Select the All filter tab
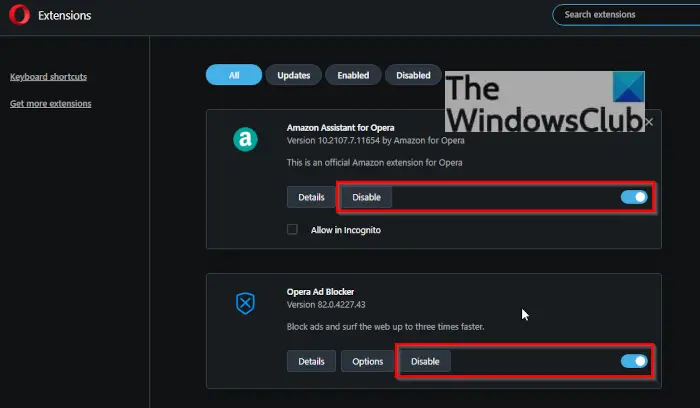The image size is (700, 408). tap(234, 75)
